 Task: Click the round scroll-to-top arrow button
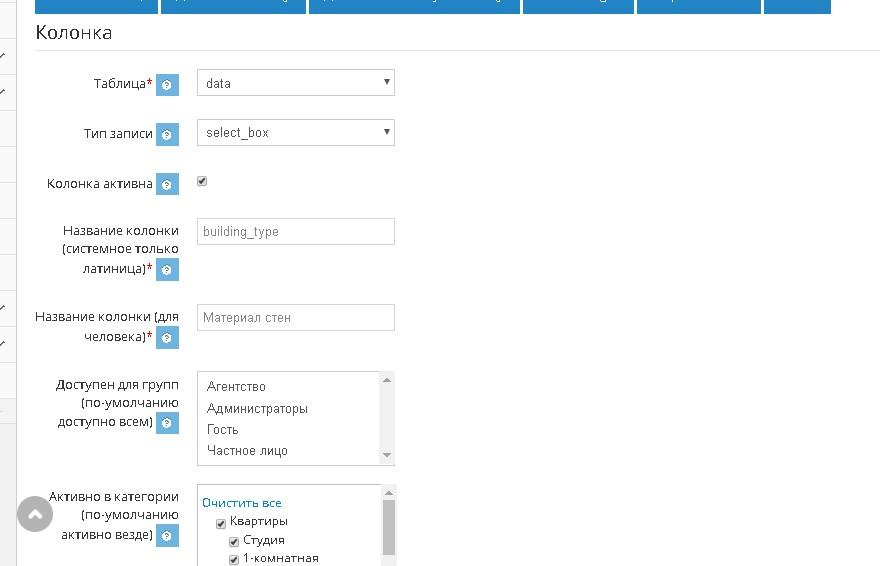point(35,514)
